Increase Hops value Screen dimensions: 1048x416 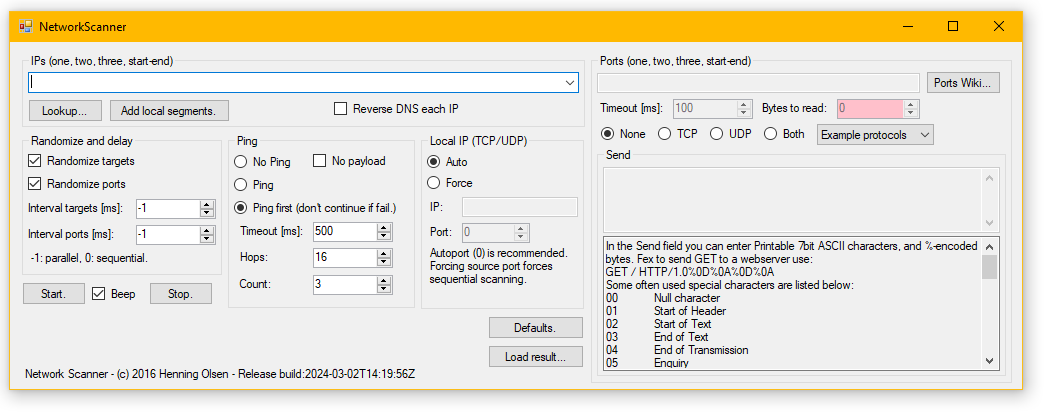(384, 253)
